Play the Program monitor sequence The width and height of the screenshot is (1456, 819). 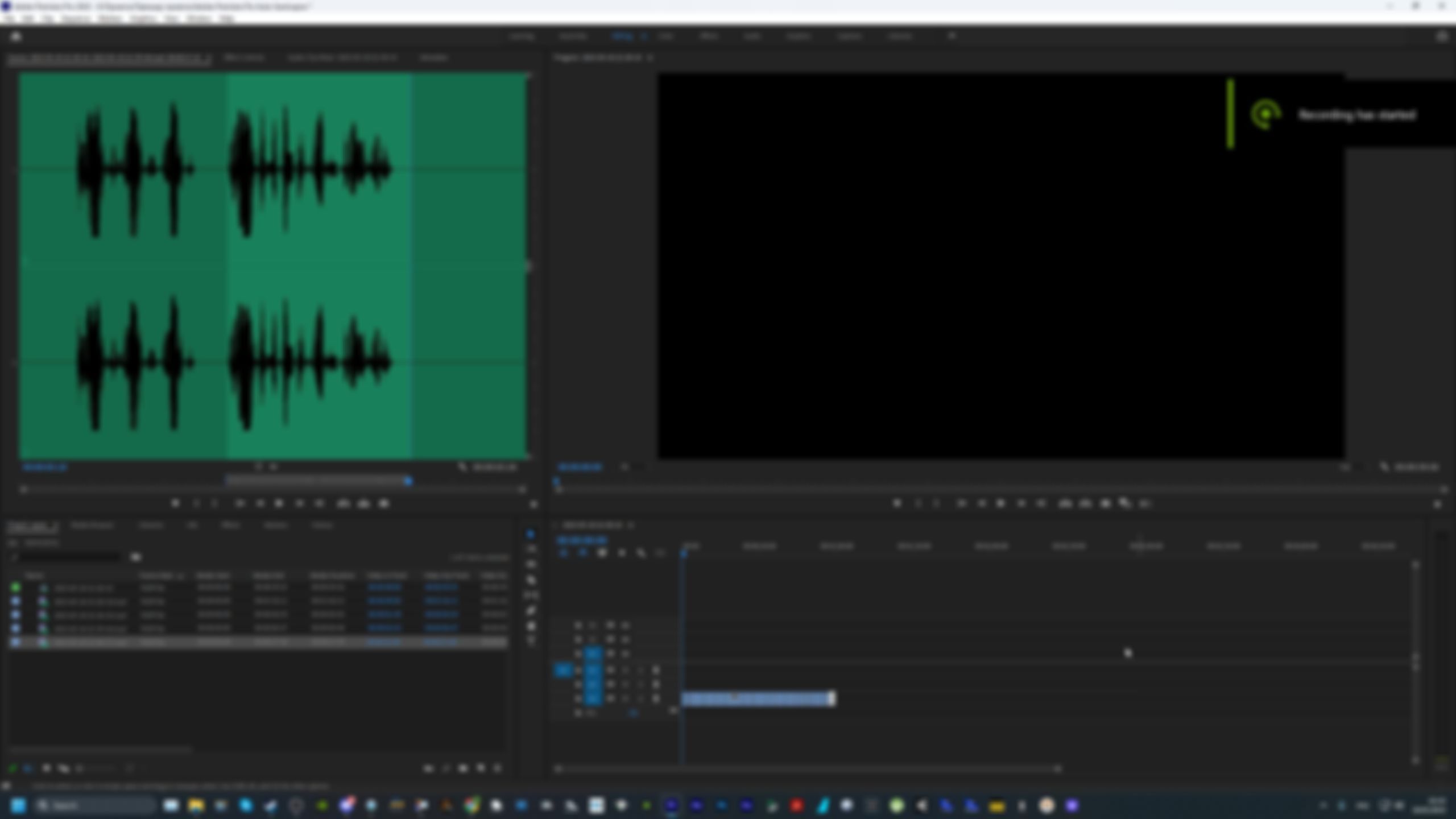pos(1001,504)
